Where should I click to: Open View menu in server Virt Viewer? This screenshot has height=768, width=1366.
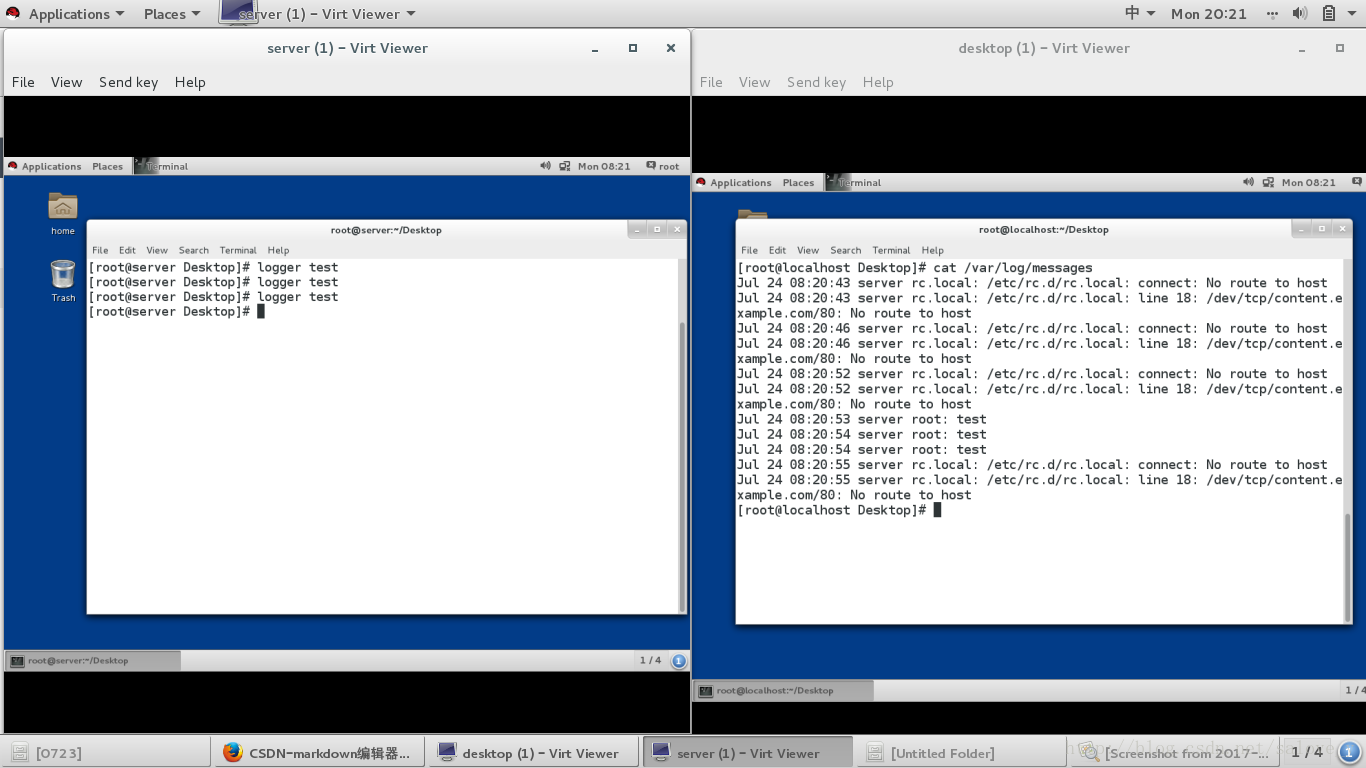pos(66,82)
